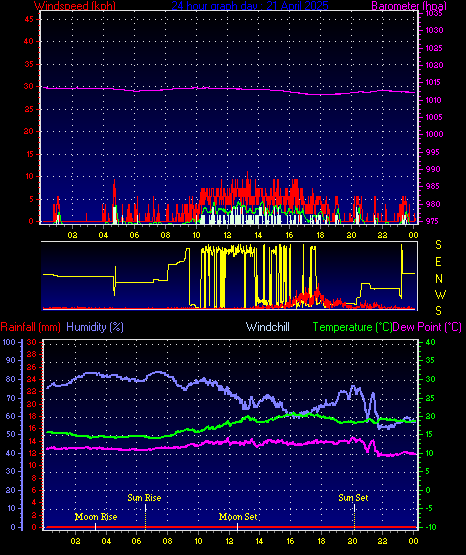
Task: Click the 100 humidity scale value
Action: [9, 342]
